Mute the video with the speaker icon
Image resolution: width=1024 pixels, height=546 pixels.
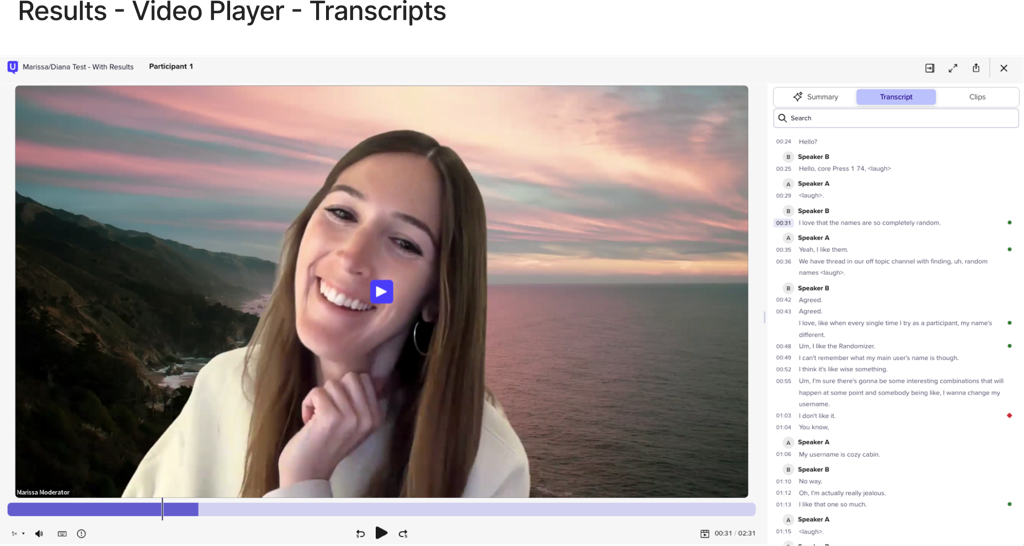39,534
